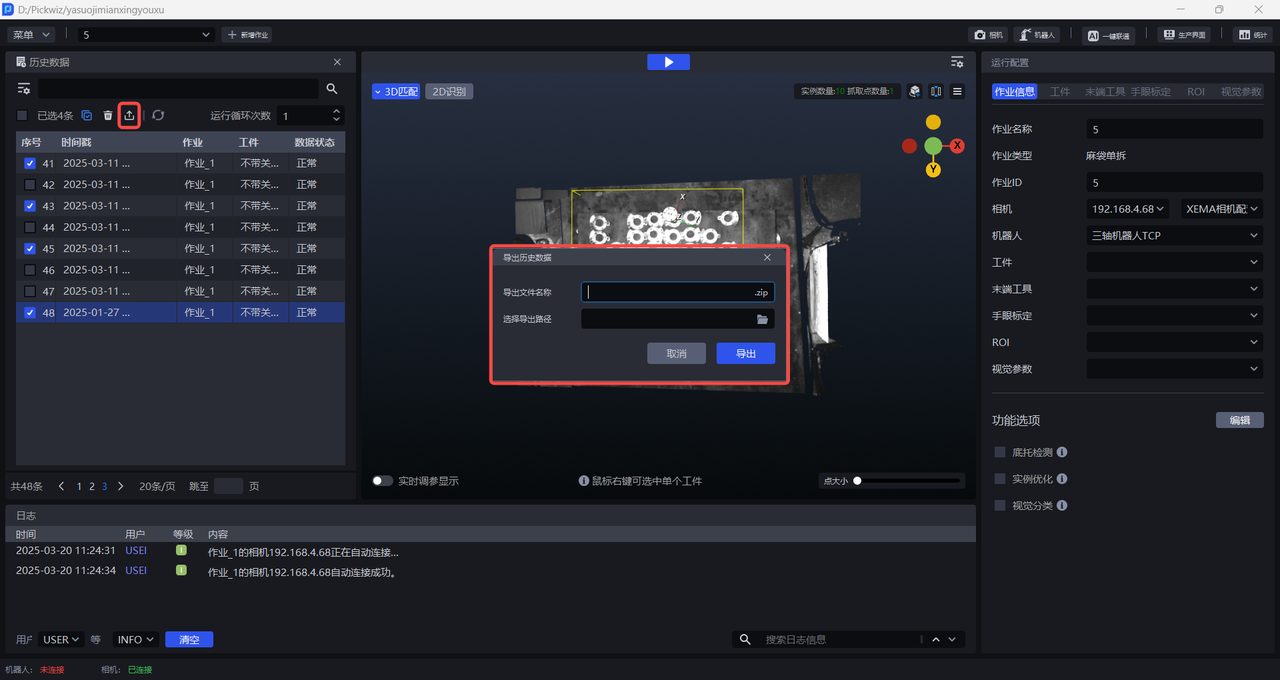Open the 相机 camera toolbar button
The width and height of the screenshot is (1280, 680).
tap(988, 35)
